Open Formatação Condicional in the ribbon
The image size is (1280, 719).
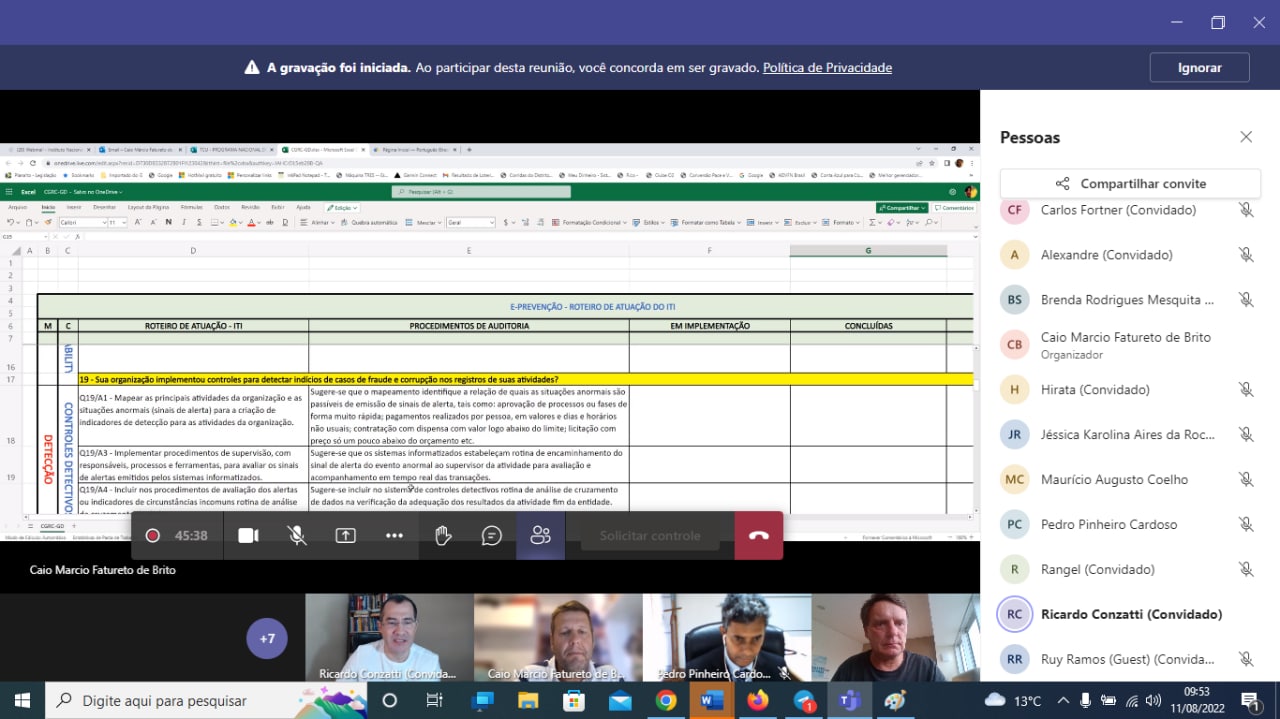click(x=594, y=223)
